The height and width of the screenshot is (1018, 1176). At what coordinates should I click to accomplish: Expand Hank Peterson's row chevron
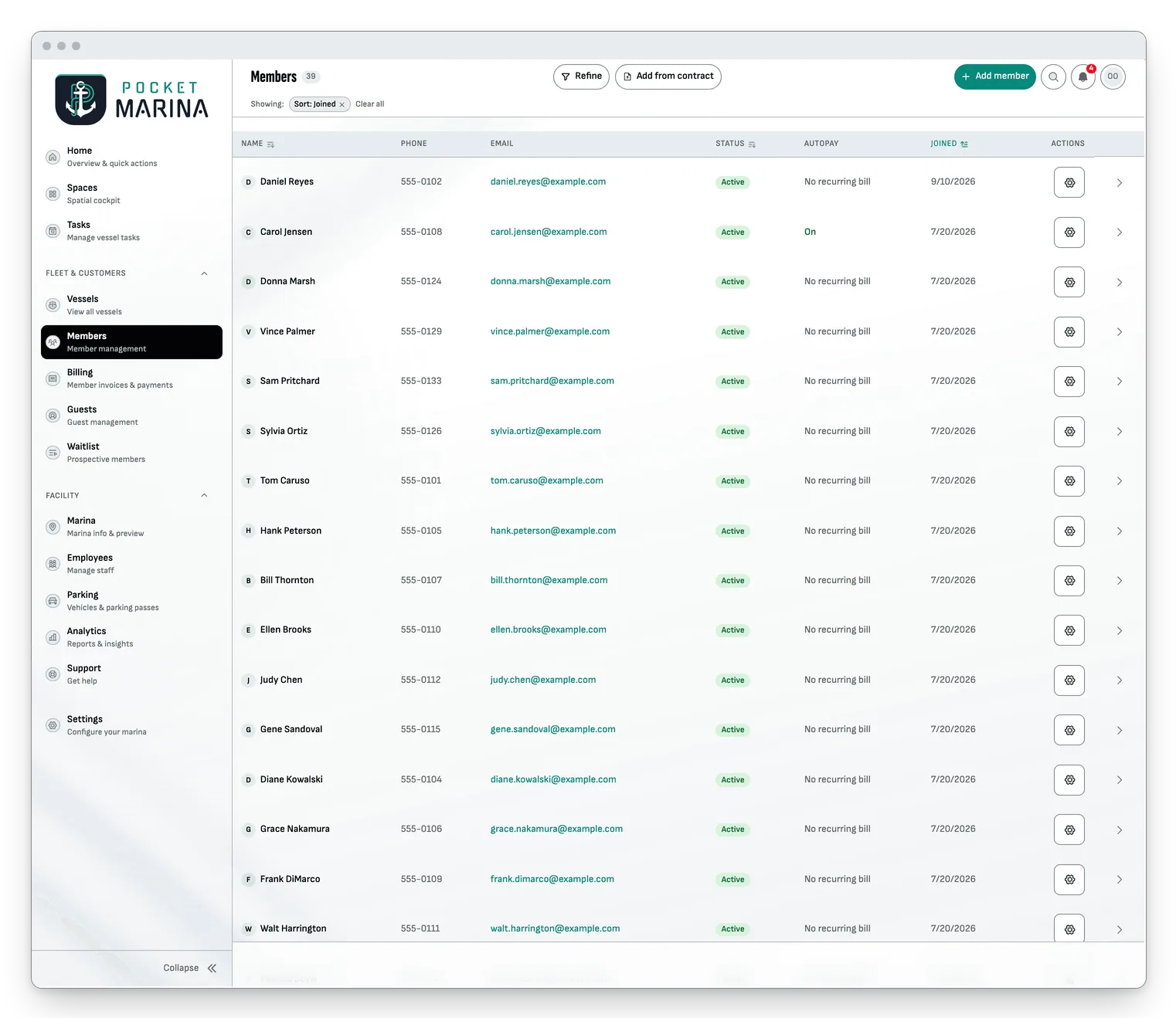[x=1119, y=531]
